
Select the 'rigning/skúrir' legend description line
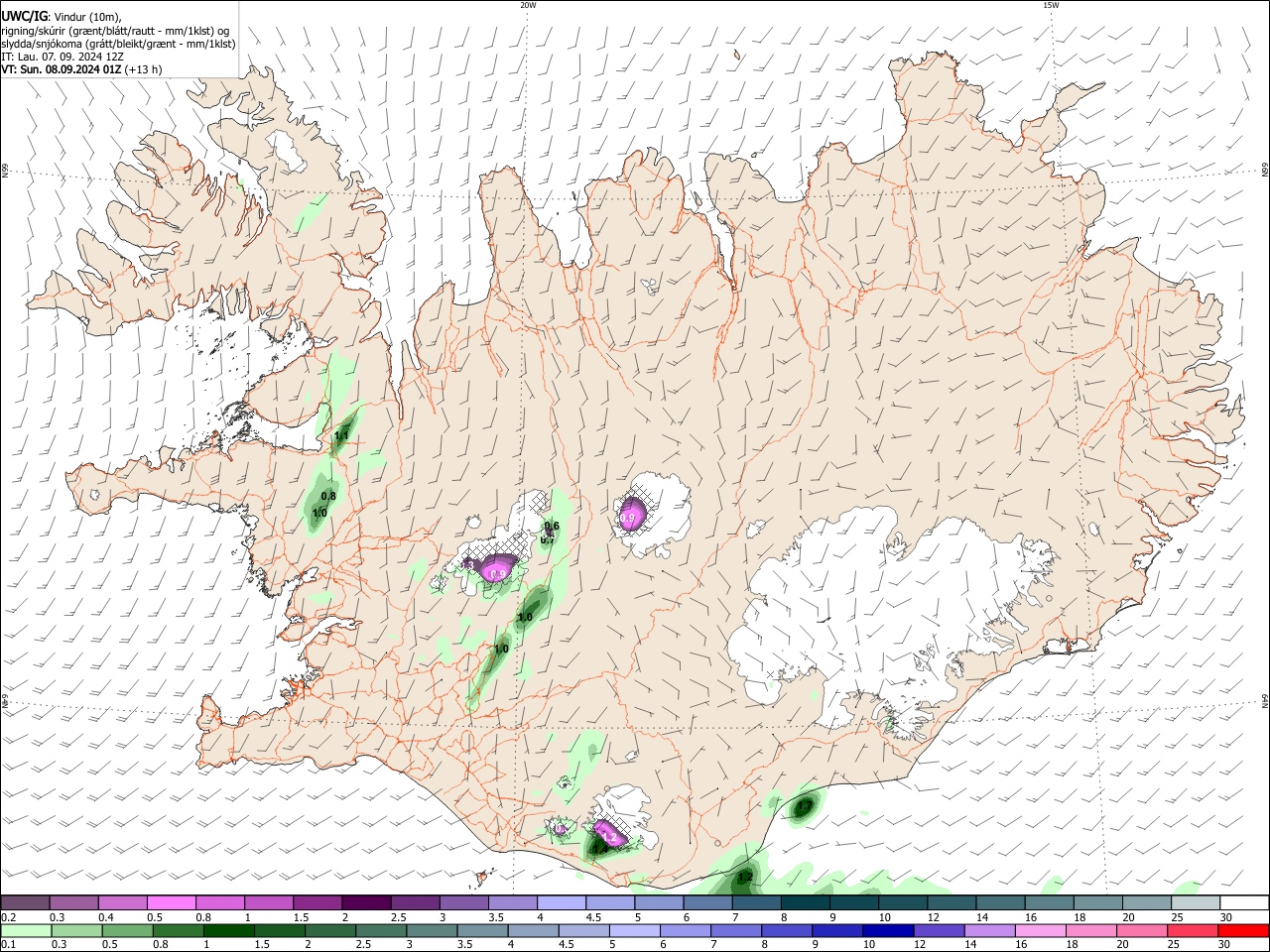click(x=115, y=31)
